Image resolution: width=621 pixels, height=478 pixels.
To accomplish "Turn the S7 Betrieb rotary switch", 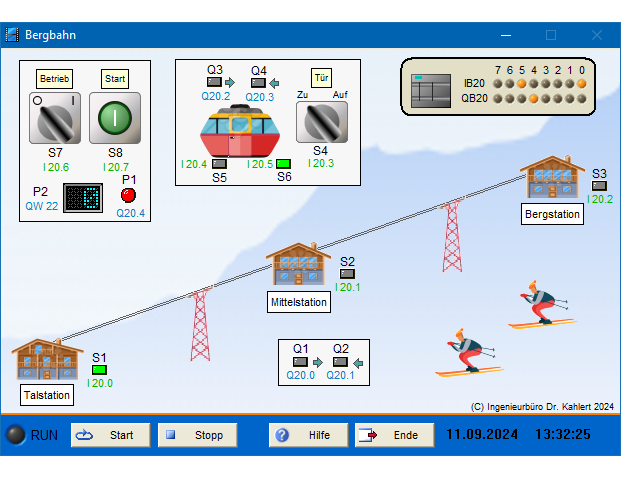I will click(x=55, y=118).
